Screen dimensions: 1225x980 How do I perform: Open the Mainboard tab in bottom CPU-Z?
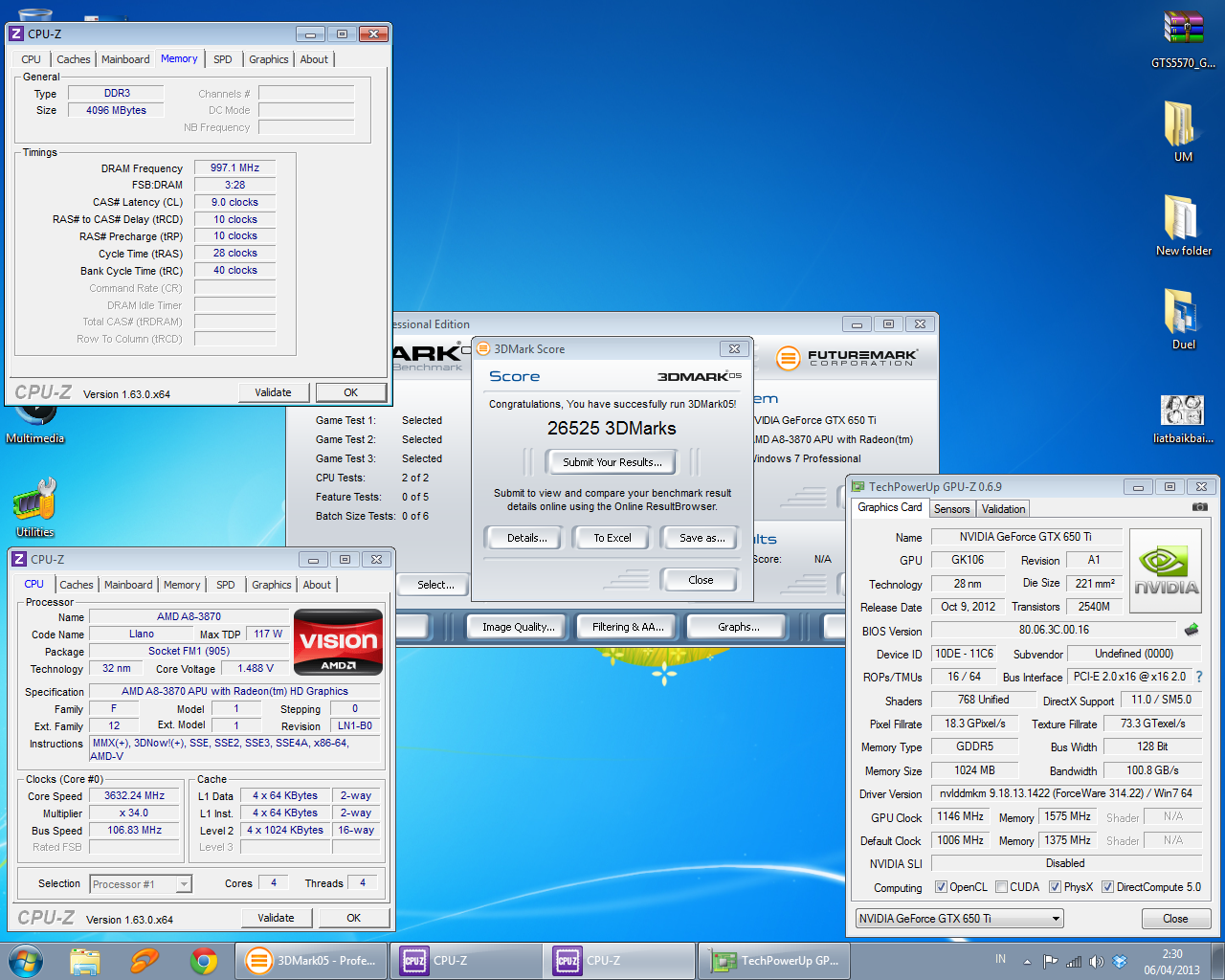128,585
